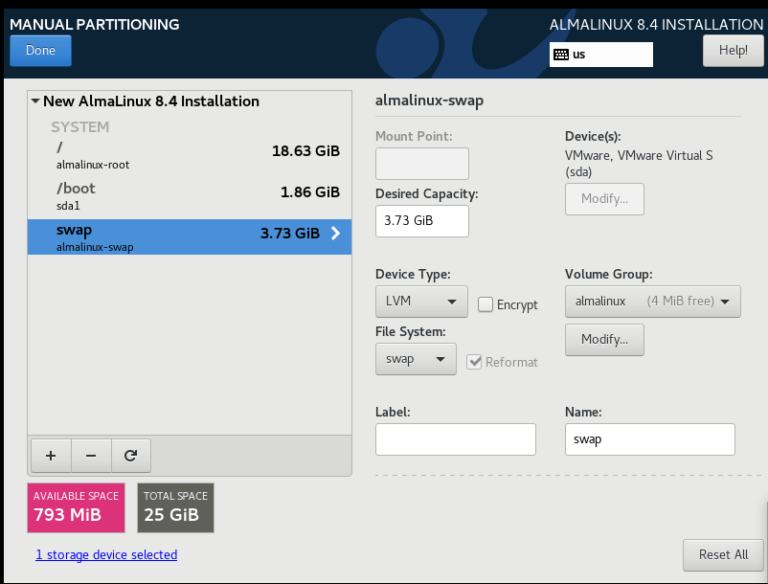The image size is (768, 584).
Task: Click the Mount Point input field
Action: click(x=422, y=164)
